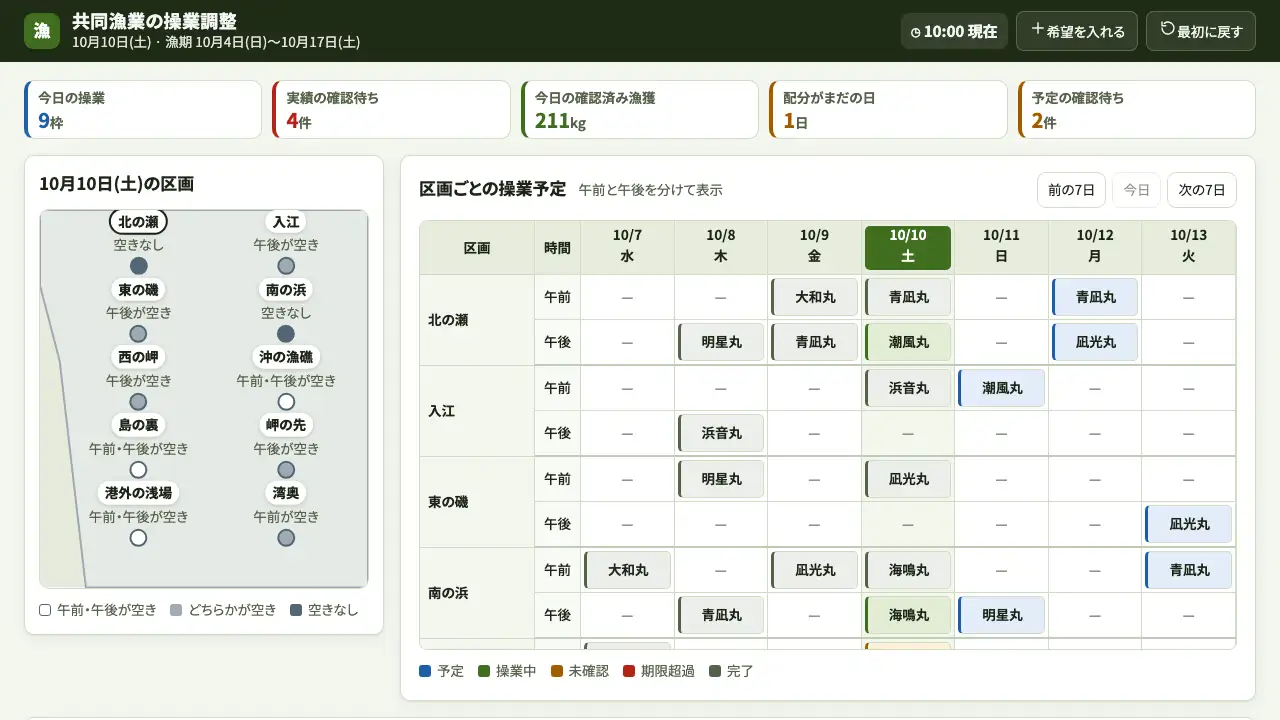This screenshot has width=1280, height=720.
Task: Select the 10/11 日 column header
Action: click(x=1001, y=247)
